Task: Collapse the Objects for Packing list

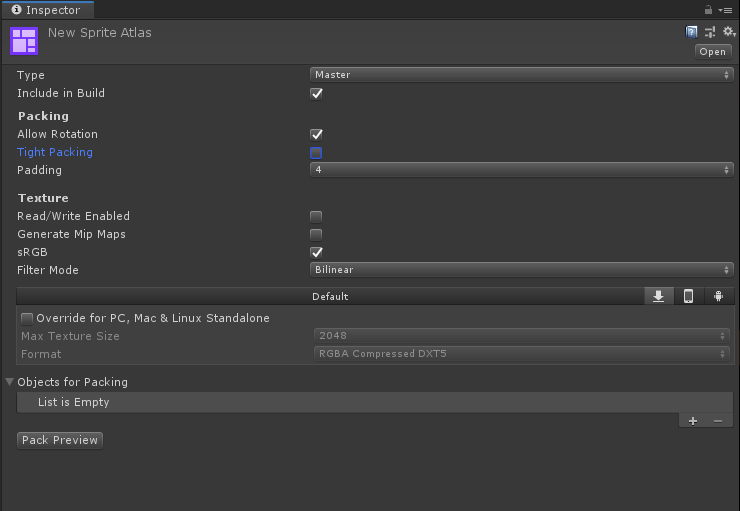Action: pos(9,382)
